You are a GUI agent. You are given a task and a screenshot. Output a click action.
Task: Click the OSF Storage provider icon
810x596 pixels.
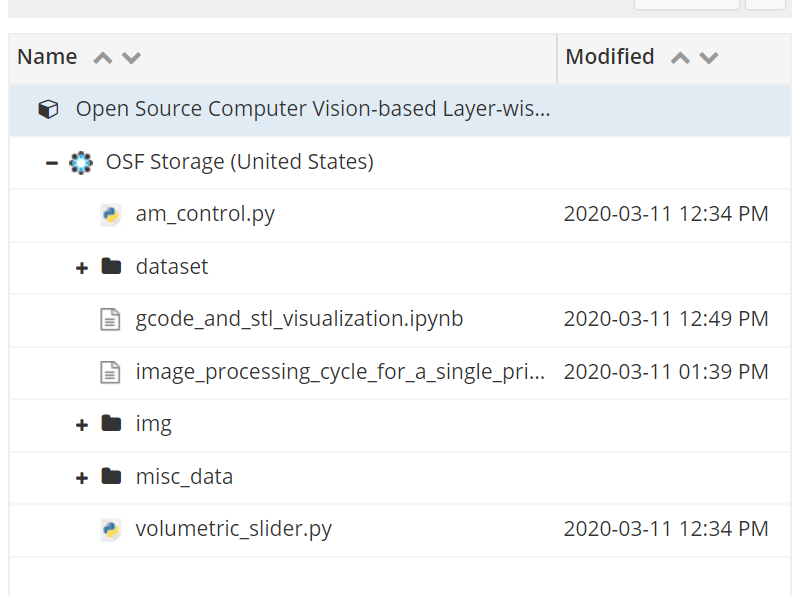[81, 163]
